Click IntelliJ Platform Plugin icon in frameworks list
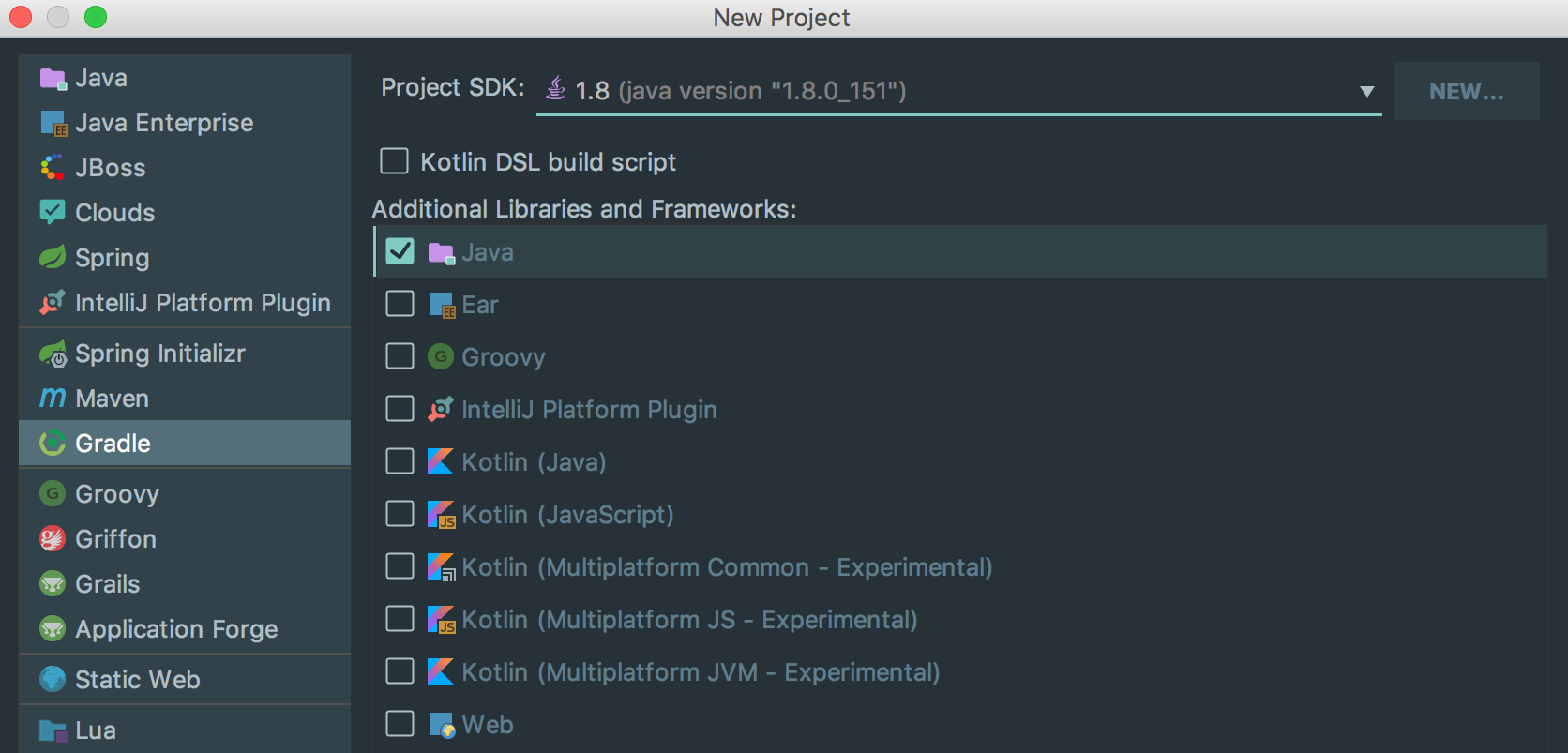The height and width of the screenshot is (753, 1568). tap(441, 409)
